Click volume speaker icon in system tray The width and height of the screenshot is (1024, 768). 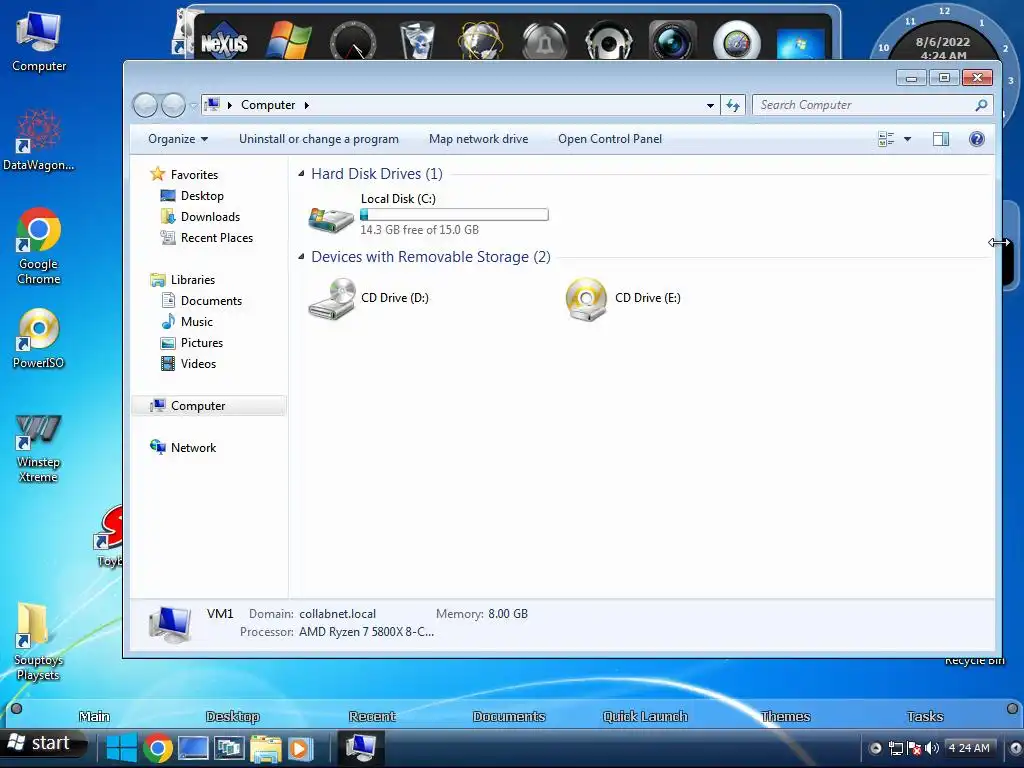[932, 748]
